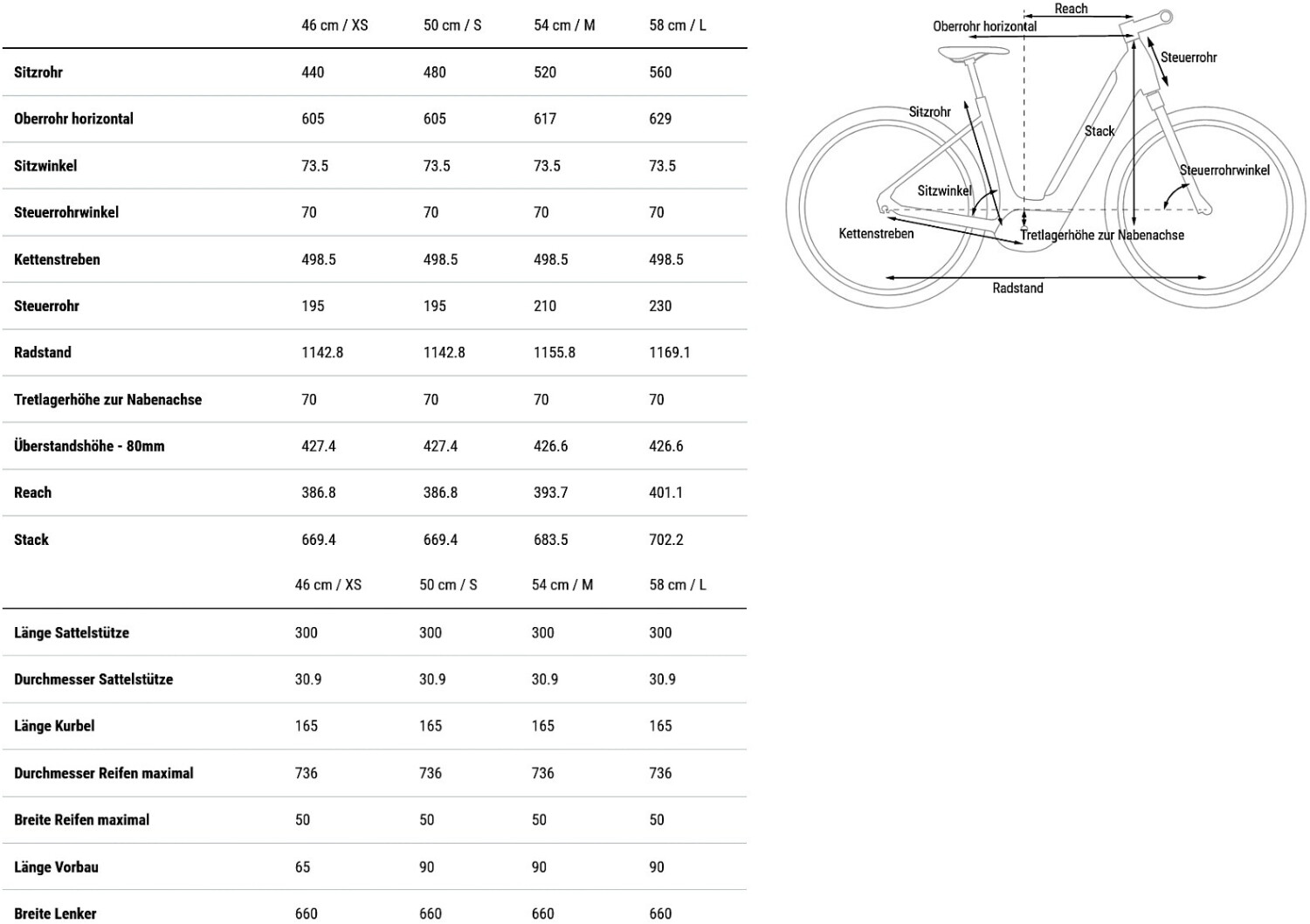Click the Radstand label below the bike diagram
Viewport: 1310px width, 924px height.
[x=1017, y=288]
